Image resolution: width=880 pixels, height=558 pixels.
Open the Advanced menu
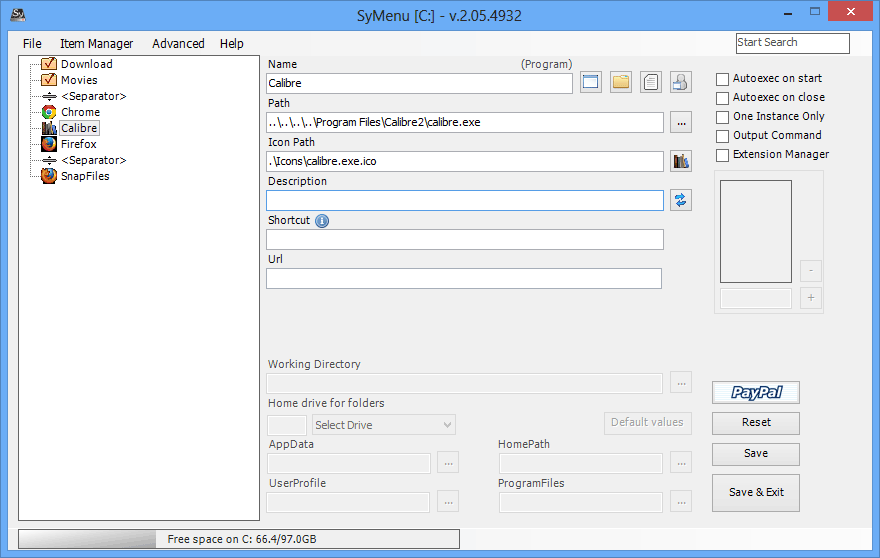click(x=178, y=44)
